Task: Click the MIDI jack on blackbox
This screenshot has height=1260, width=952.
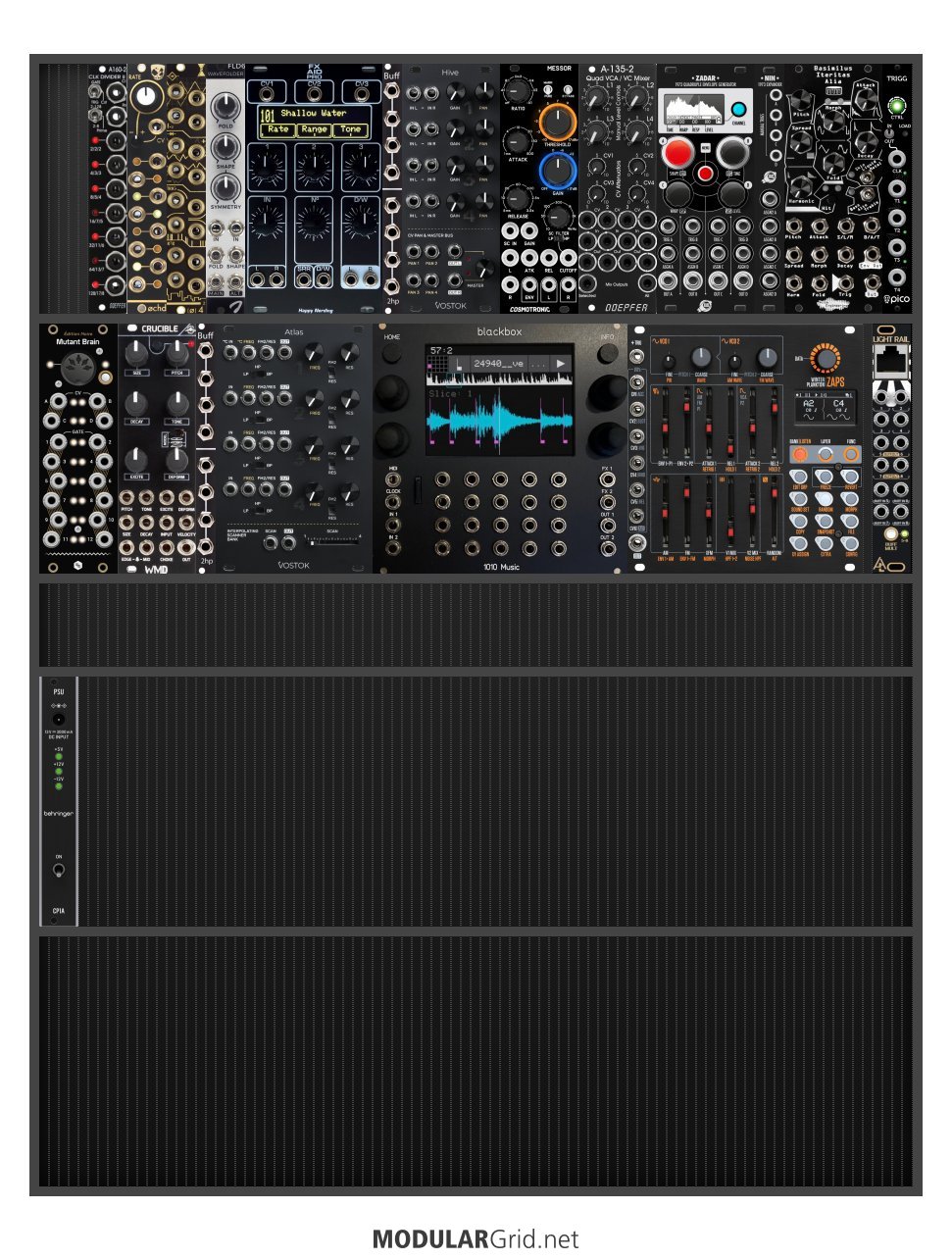Action: [x=393, y=480]
